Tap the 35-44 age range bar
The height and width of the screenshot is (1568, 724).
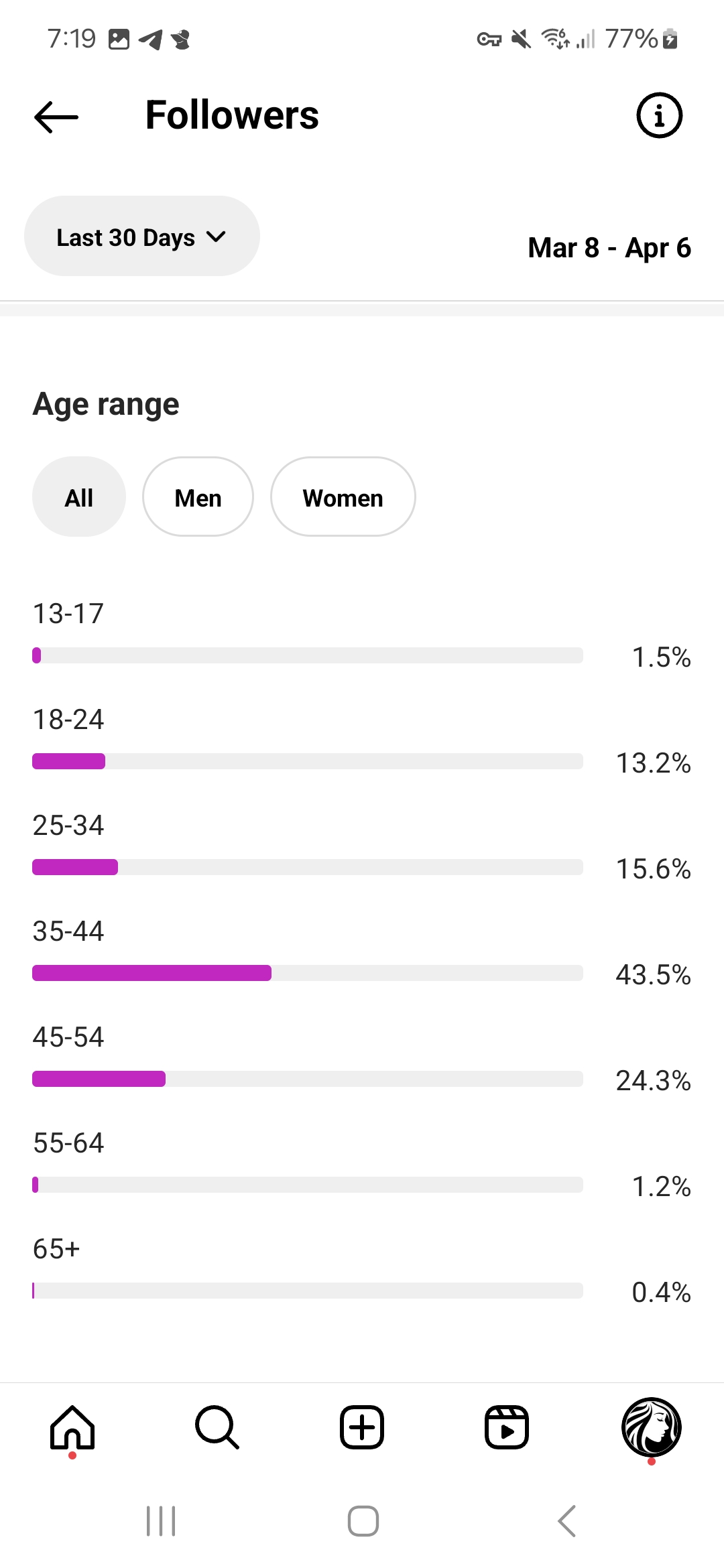tap(308, 973)
